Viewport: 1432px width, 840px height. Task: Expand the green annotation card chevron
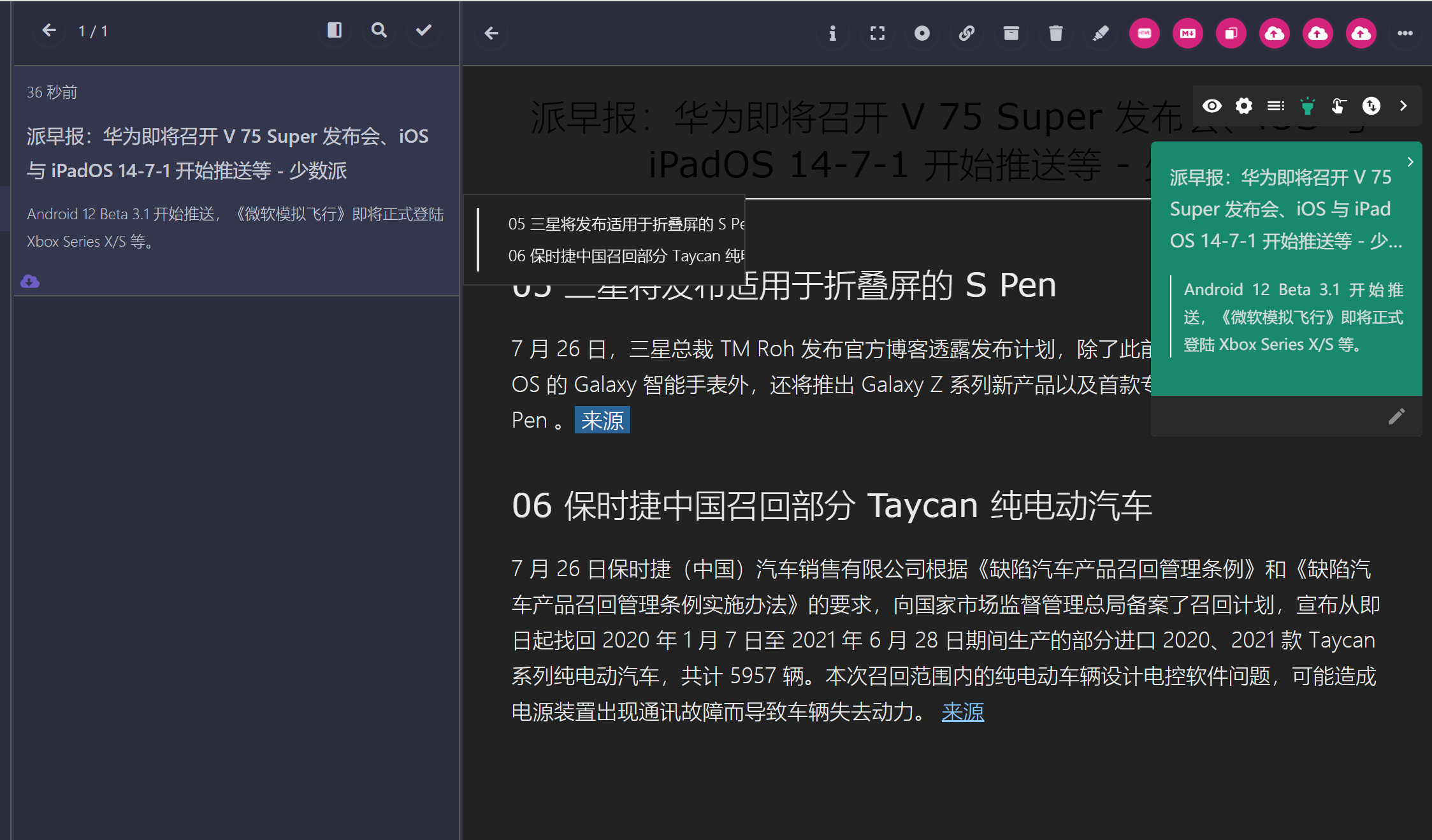coord(1411,163)
